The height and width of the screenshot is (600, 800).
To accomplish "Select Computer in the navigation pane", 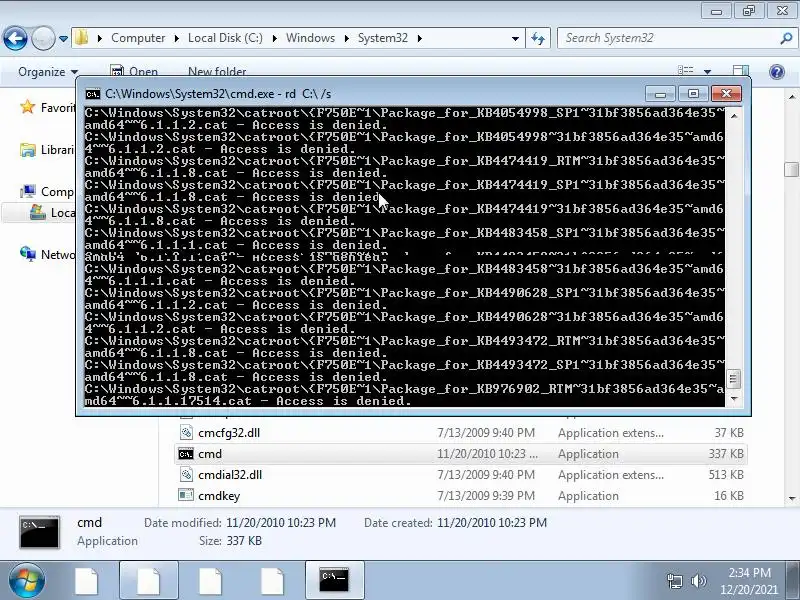I will pos(47,192).
